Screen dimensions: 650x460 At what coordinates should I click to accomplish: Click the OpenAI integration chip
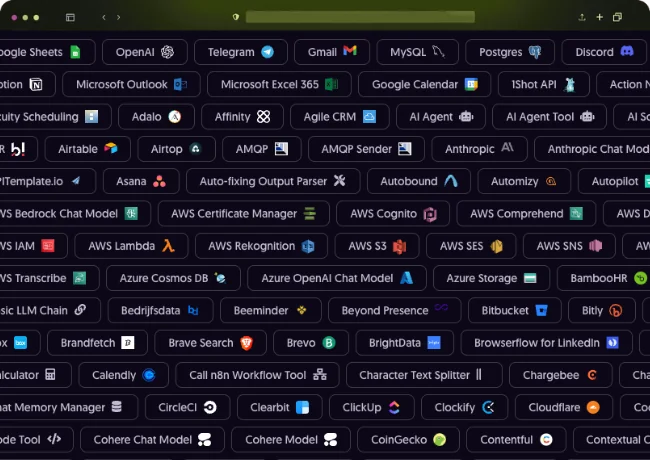(x=144, y=52)
